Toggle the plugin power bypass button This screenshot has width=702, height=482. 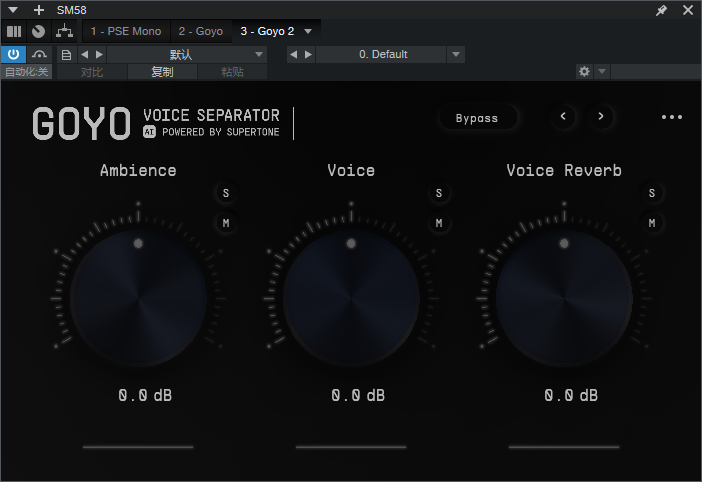tap(14, 54)
